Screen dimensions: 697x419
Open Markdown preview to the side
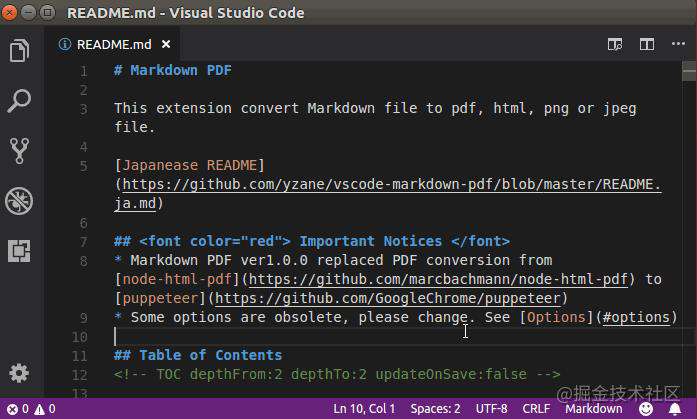click(x=615, y=44)
